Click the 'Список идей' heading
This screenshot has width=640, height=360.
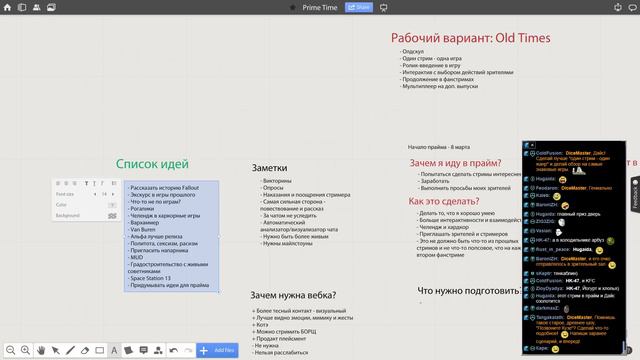pos(152,164)
